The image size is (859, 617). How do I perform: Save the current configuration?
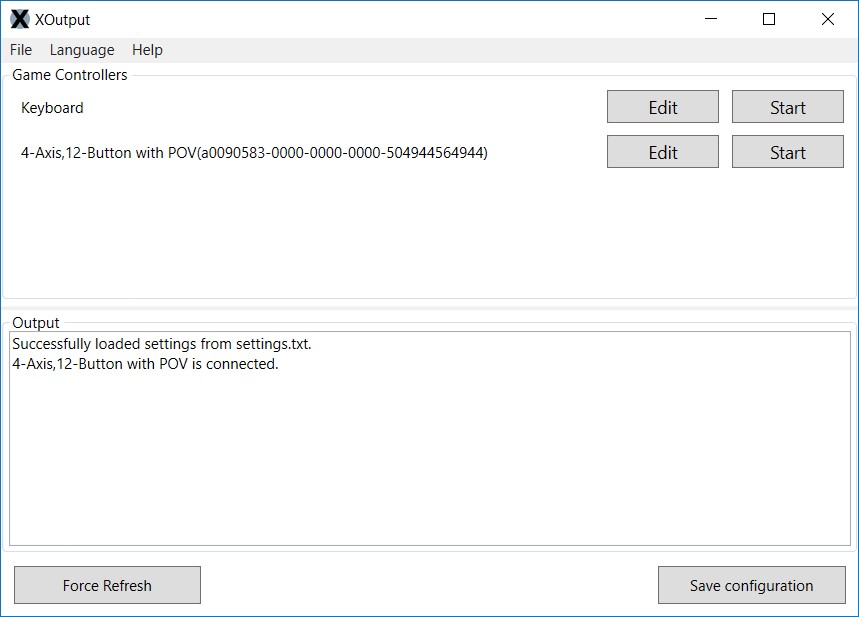pyautogui.click(x=751, y=585)
